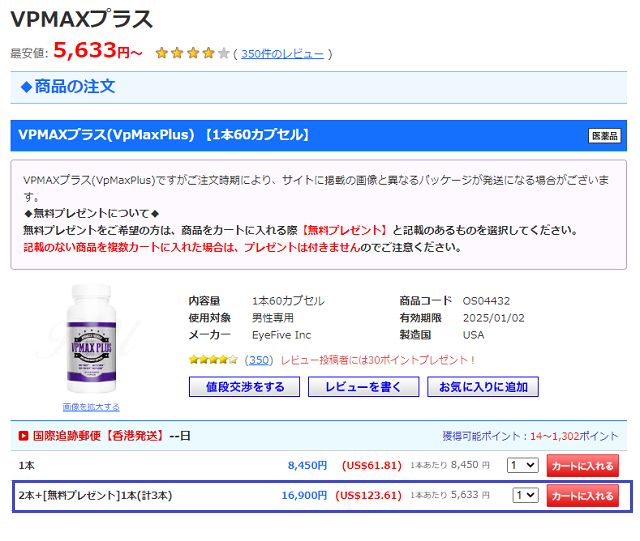Click maker name EyeFive Inc
This screenshot has height=541, width=640.
point(281,335)
